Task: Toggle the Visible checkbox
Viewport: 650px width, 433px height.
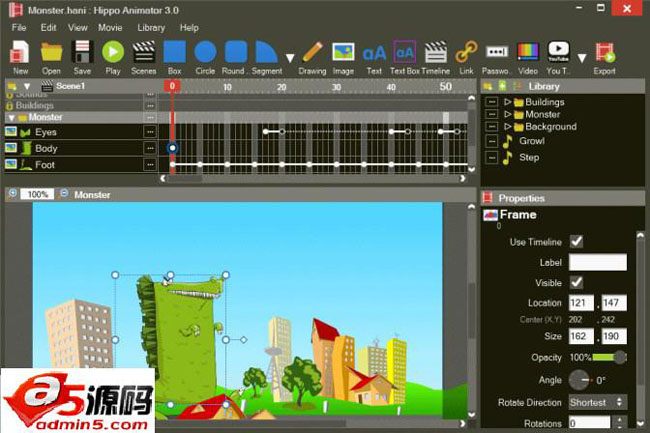Action: tap(576, 283)
